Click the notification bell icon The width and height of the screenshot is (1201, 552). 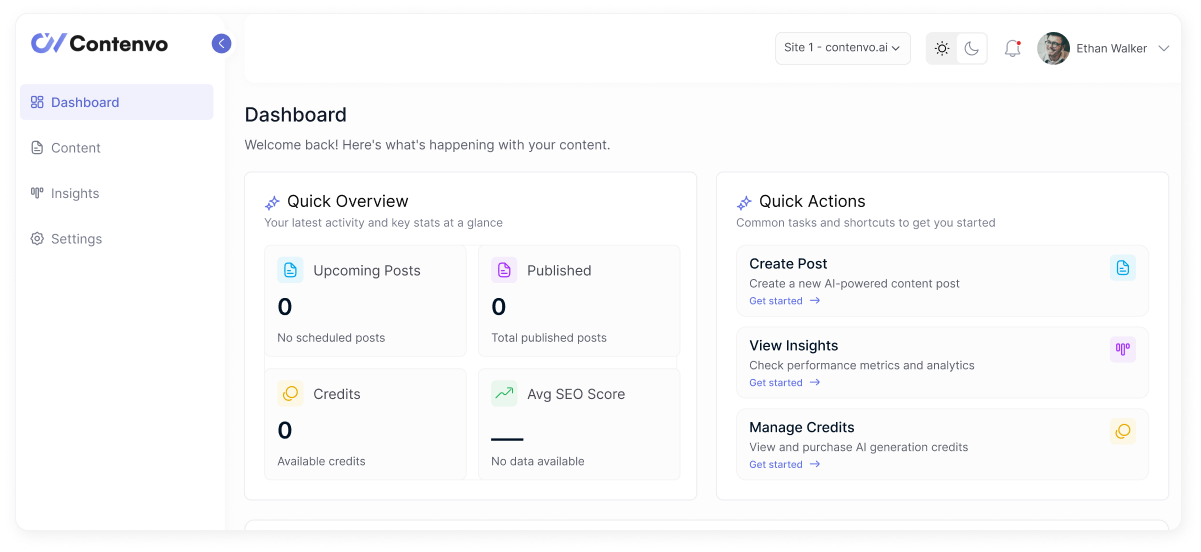point(1012,48)
